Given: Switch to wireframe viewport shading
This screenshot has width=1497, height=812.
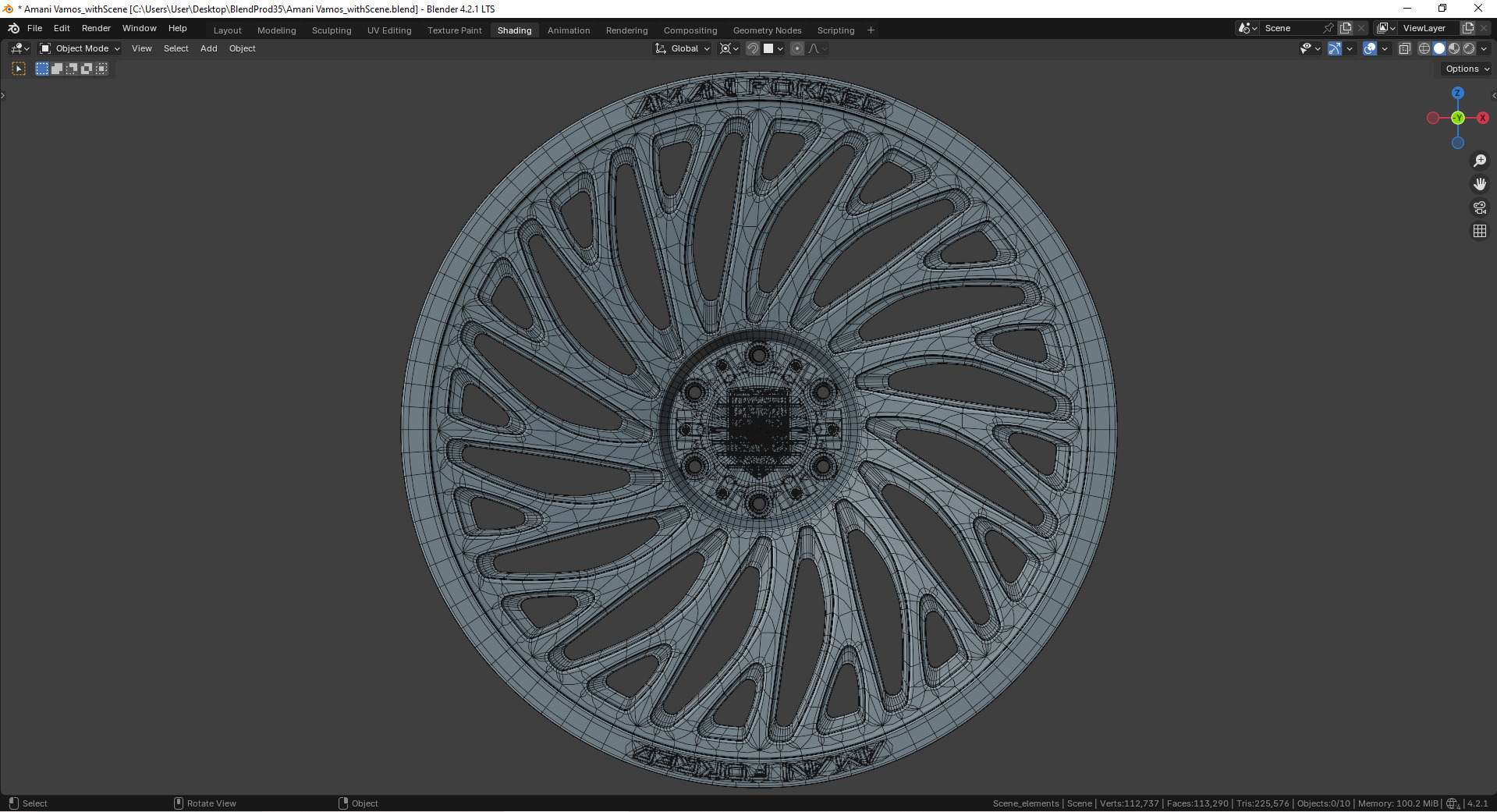Looking at the screenshot, I should [1424, 48].
